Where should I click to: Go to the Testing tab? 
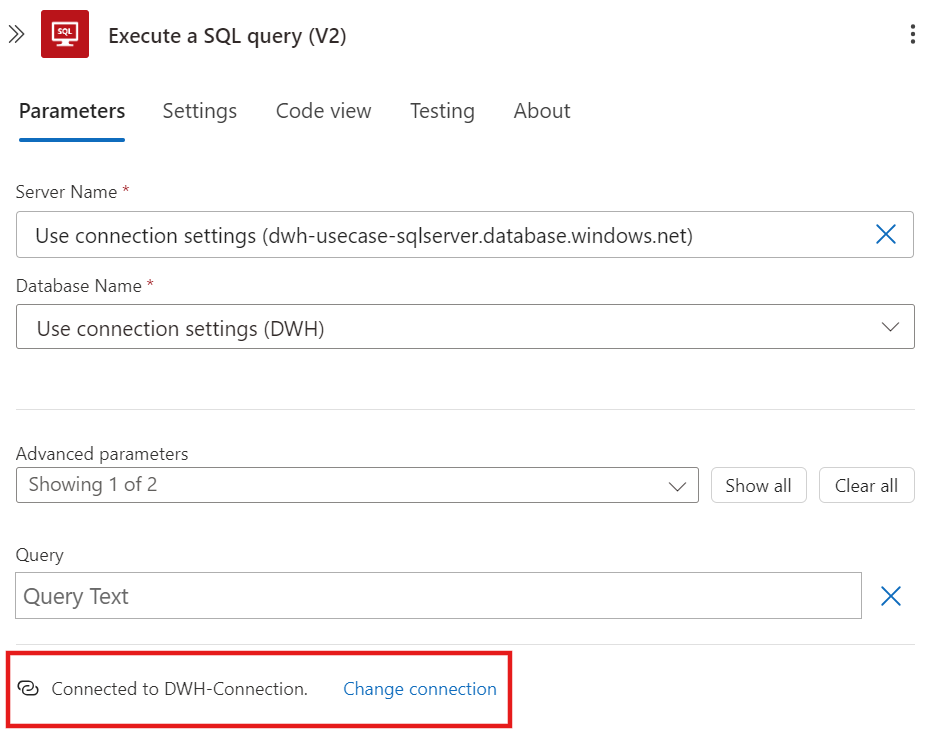pos(442,111)
